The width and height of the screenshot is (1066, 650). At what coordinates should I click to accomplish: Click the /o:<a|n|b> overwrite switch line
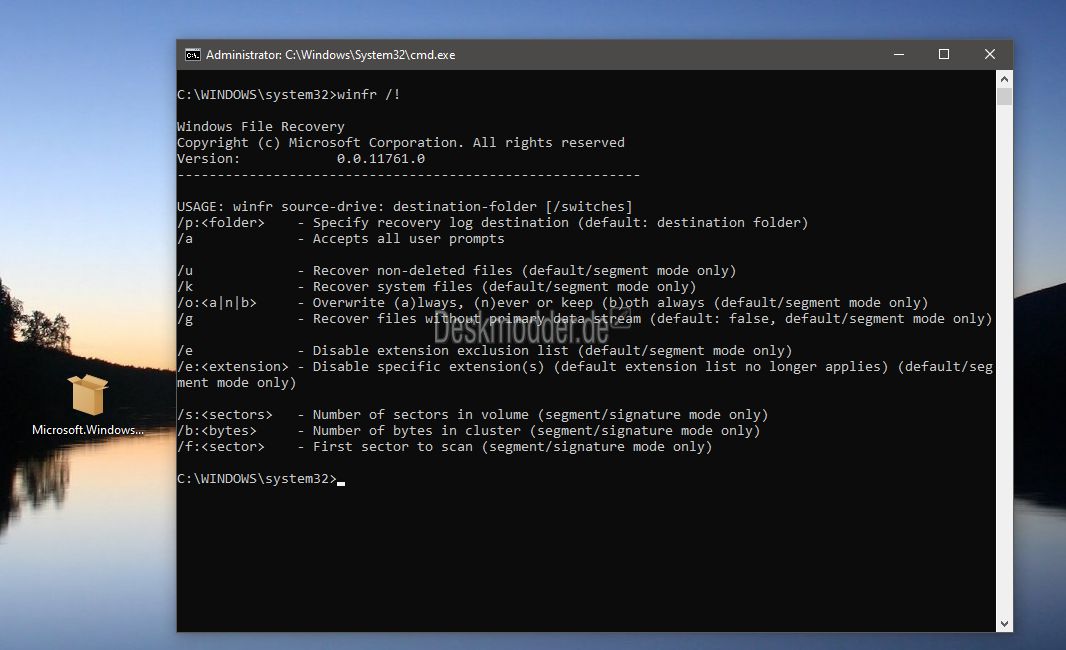pyautogui.click(x=552, y=303)
